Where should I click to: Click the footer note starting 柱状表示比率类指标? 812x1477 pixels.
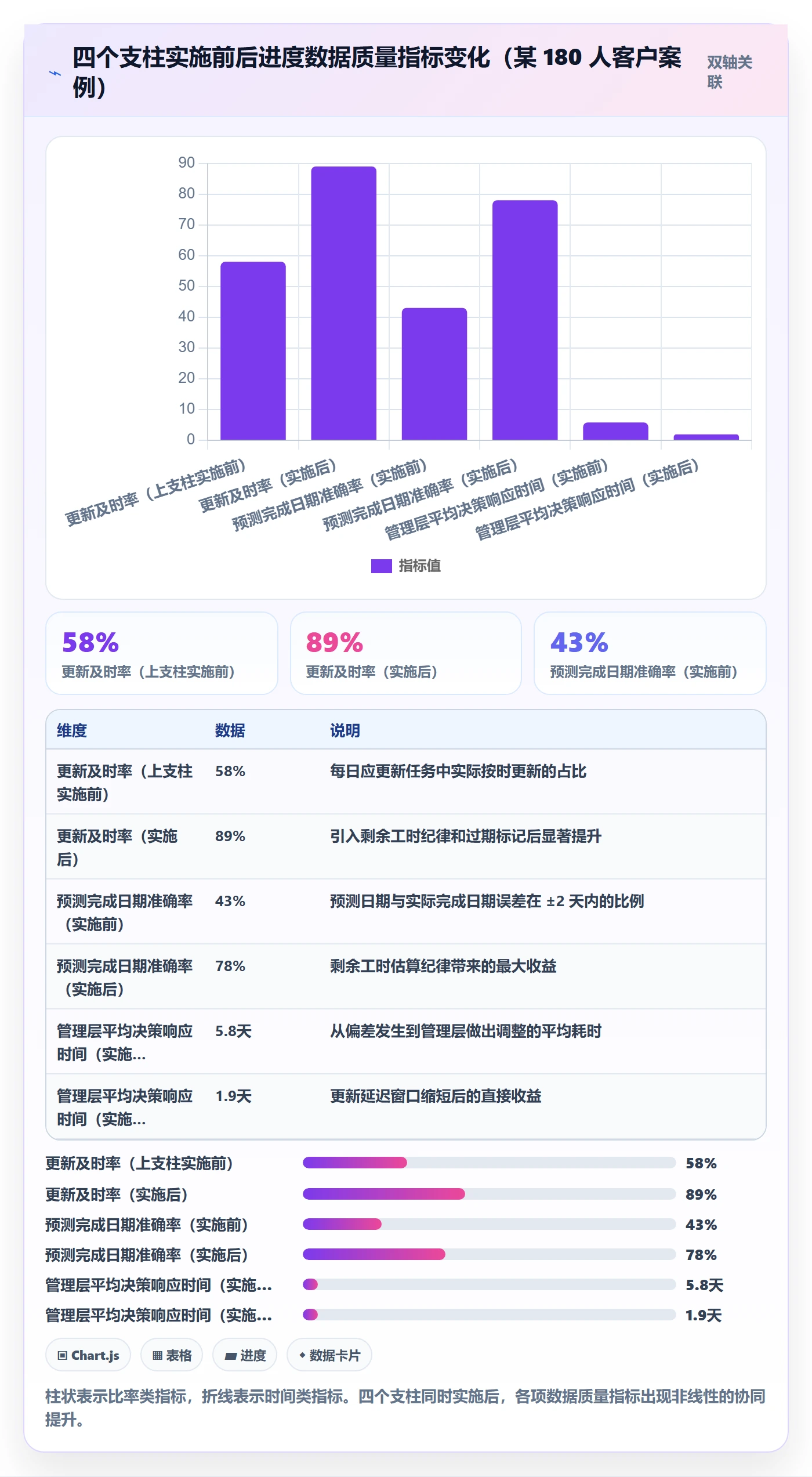[405, 1407]
